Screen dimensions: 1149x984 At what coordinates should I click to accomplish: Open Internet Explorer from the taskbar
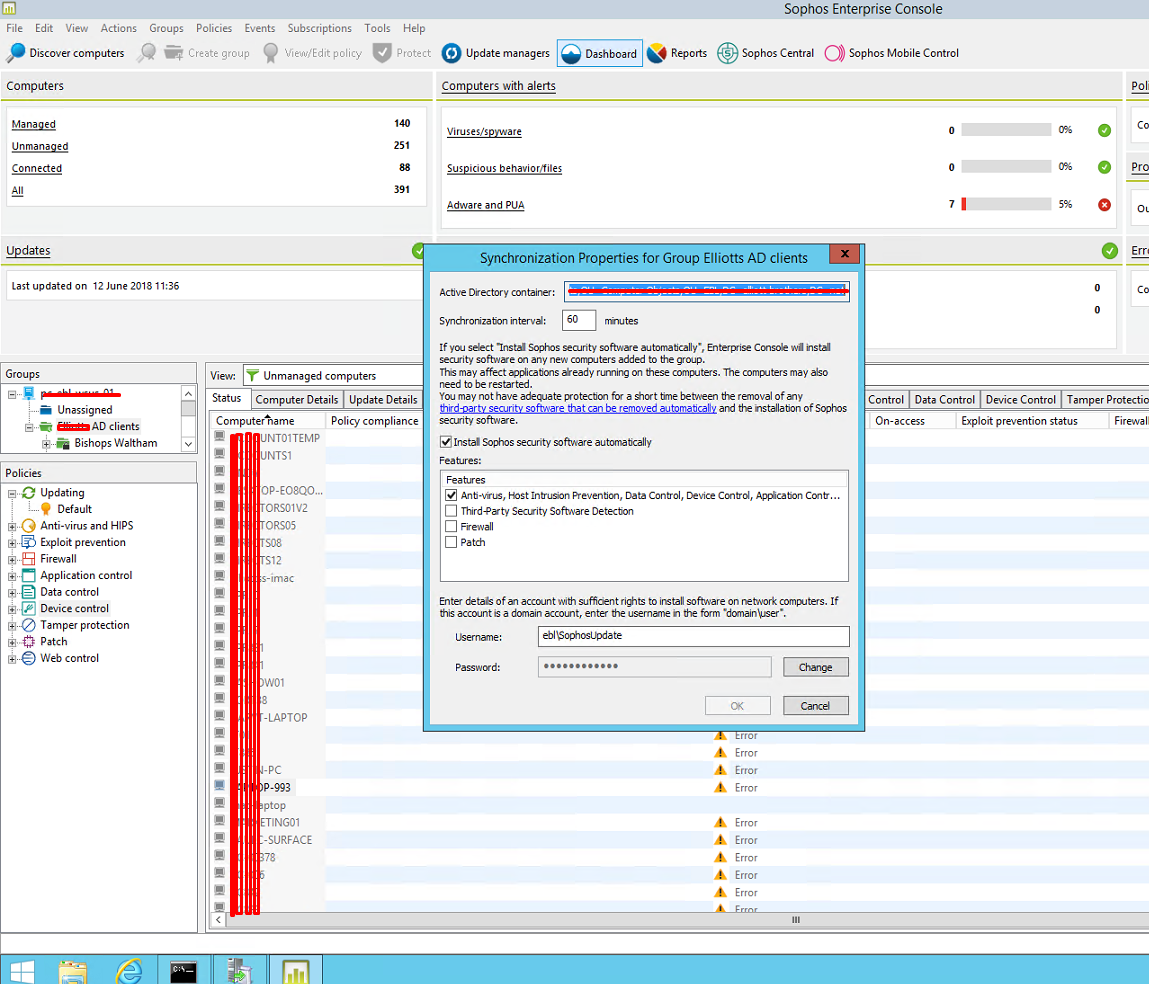click(x=129, y=971)
